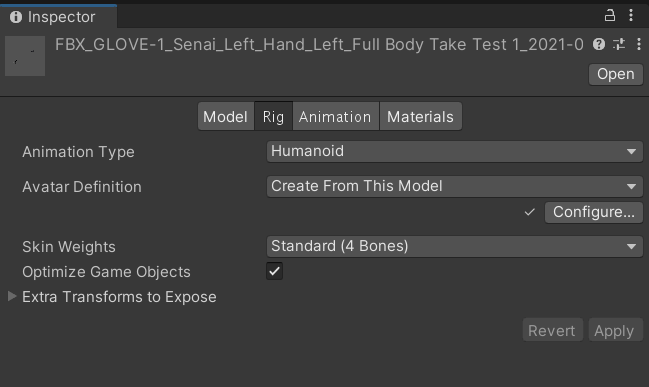Open the help reference icon
Screen dimensions: 649x387
pyautogui.click(x=599, y=44)
